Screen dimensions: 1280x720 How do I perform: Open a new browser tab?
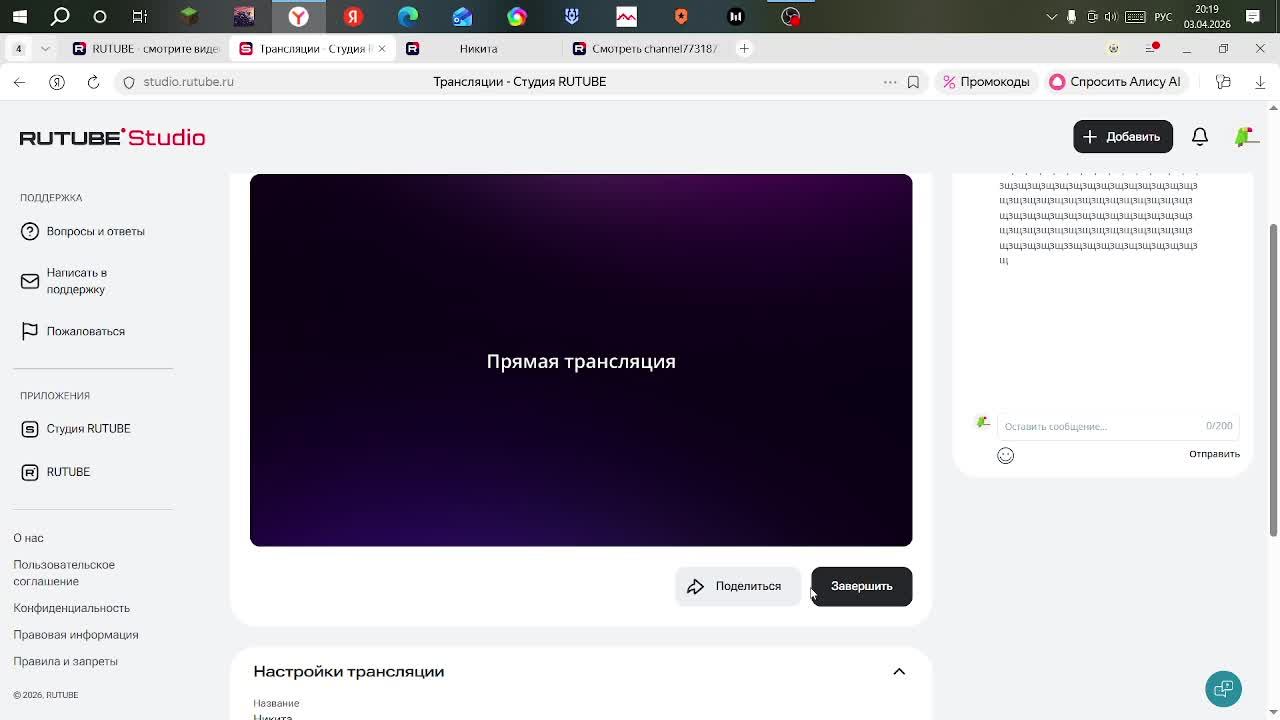744,48
